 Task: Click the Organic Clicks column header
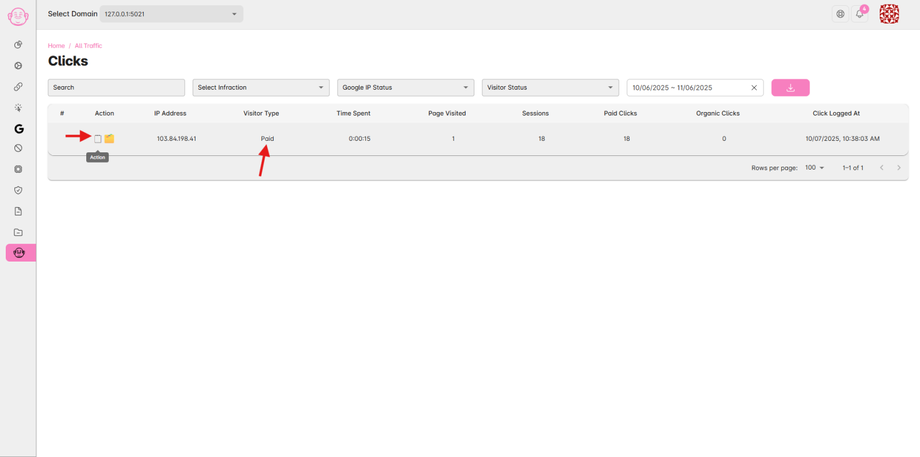click(x=718, y=113)
